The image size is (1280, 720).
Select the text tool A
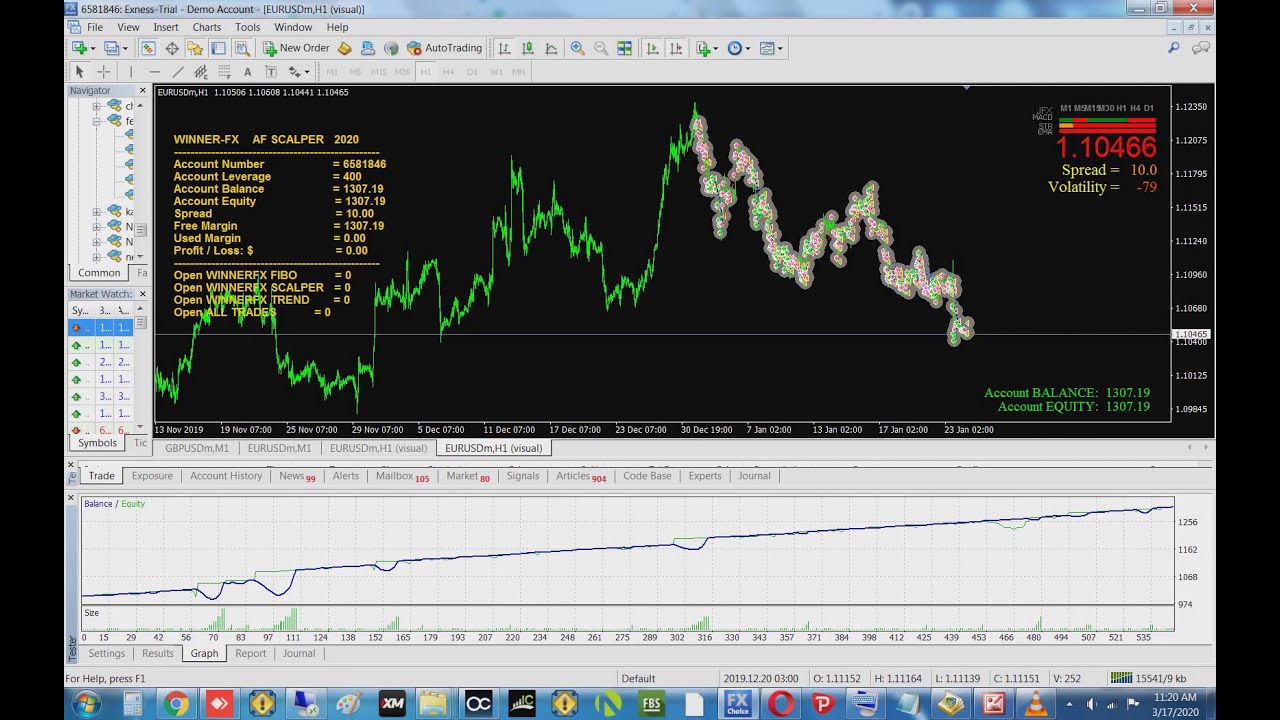[x=247, y=72]
